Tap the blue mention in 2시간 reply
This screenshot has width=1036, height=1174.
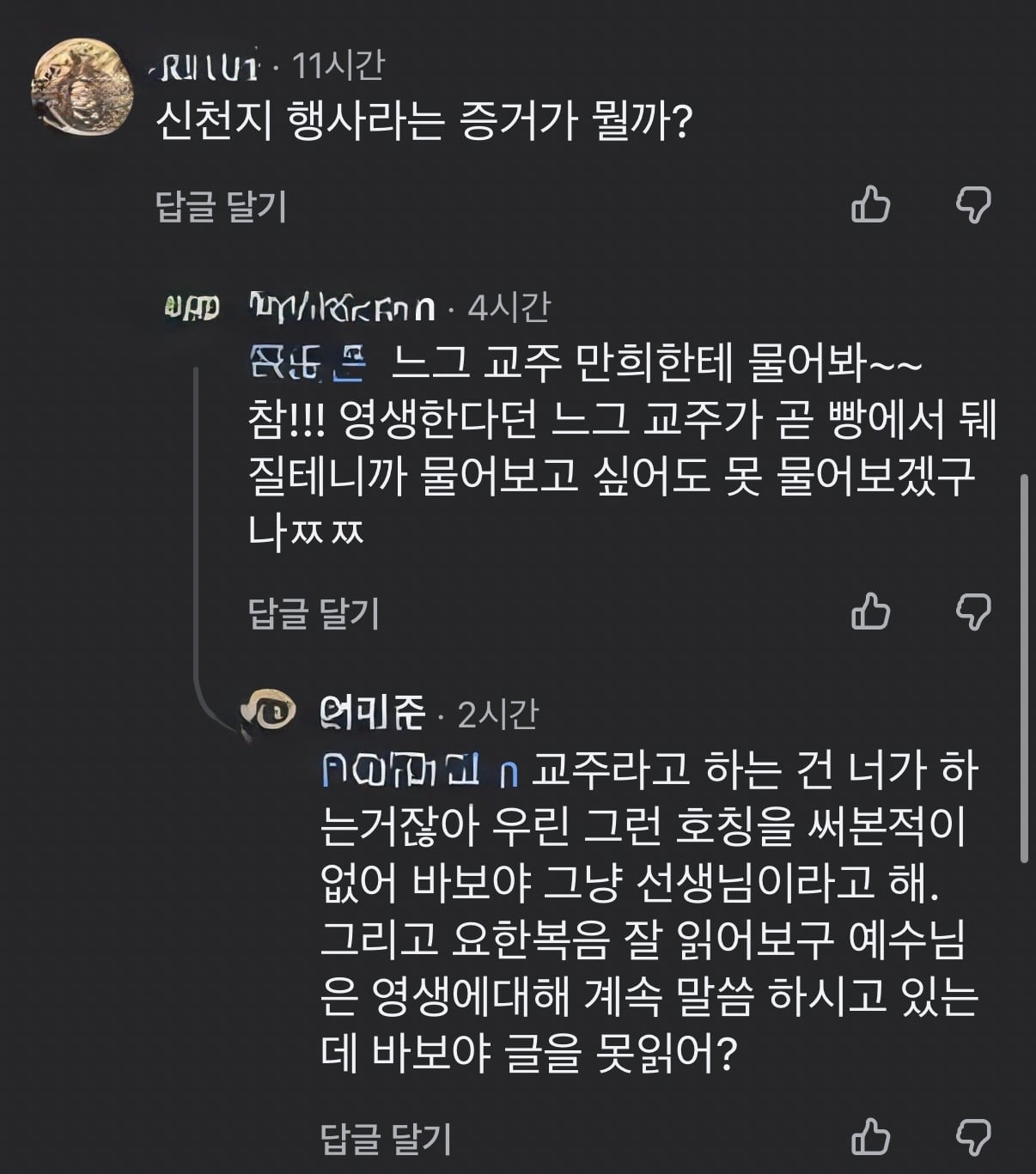[x=420, y=772]
